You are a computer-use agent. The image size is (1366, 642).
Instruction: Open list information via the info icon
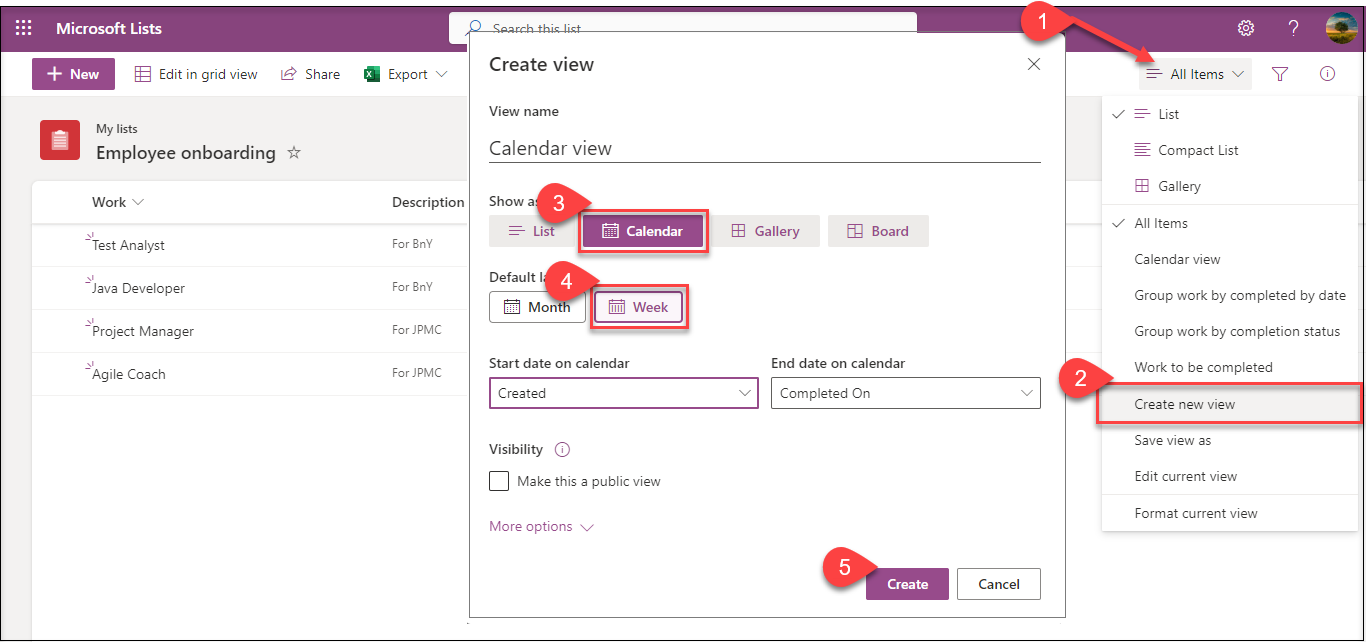(x=1327, y=74)
